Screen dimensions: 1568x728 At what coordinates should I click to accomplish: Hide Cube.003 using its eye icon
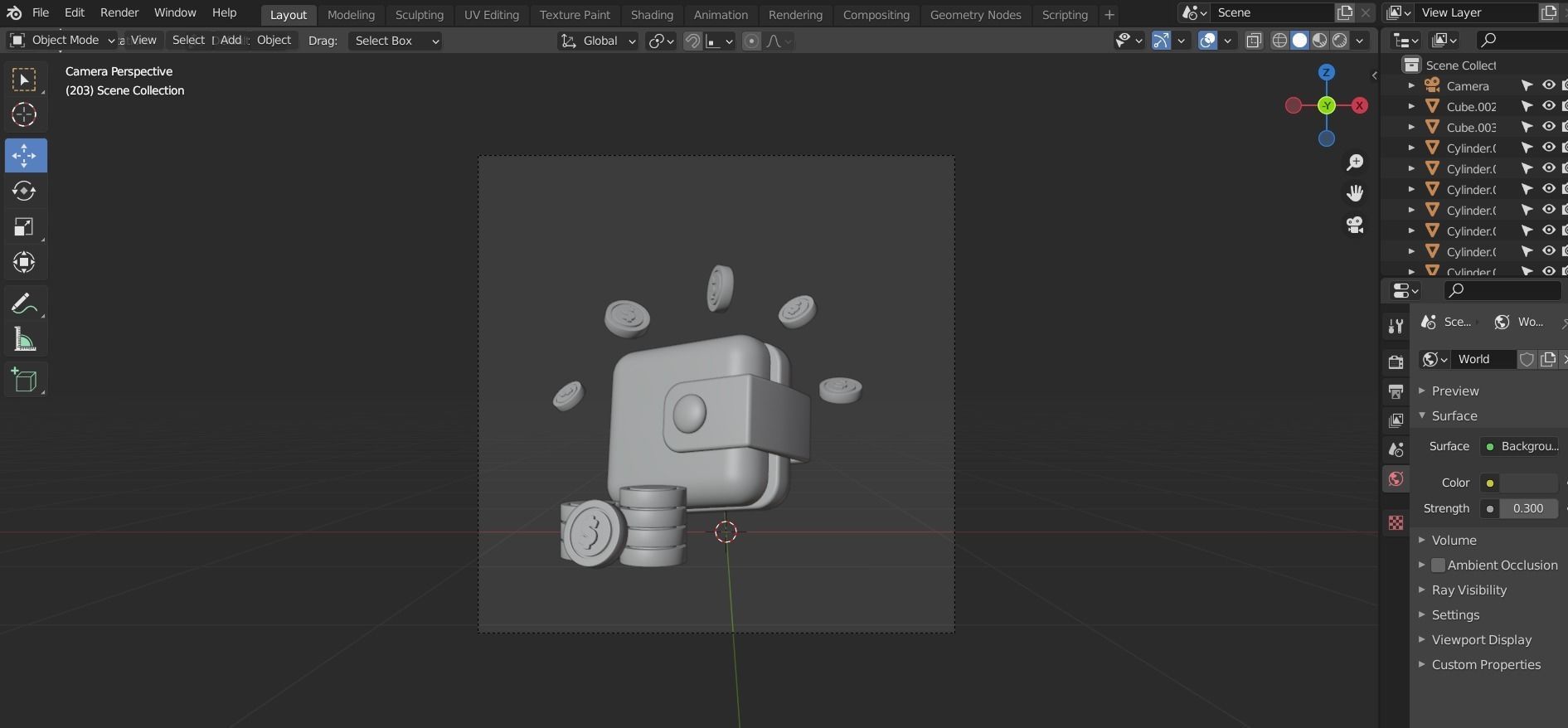point(1548,127)
